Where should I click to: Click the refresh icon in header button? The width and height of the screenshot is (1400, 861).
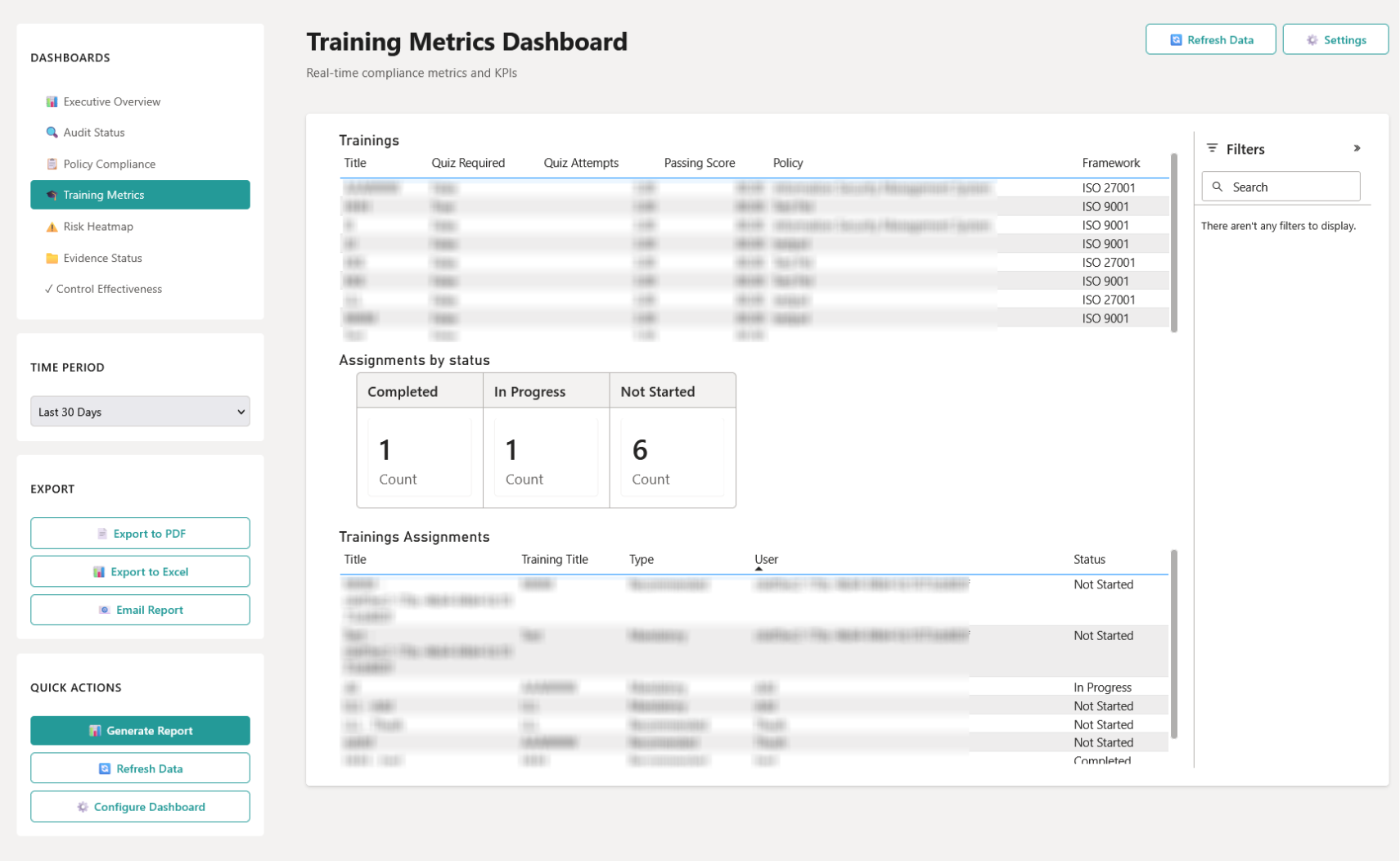click(1176, 40)
